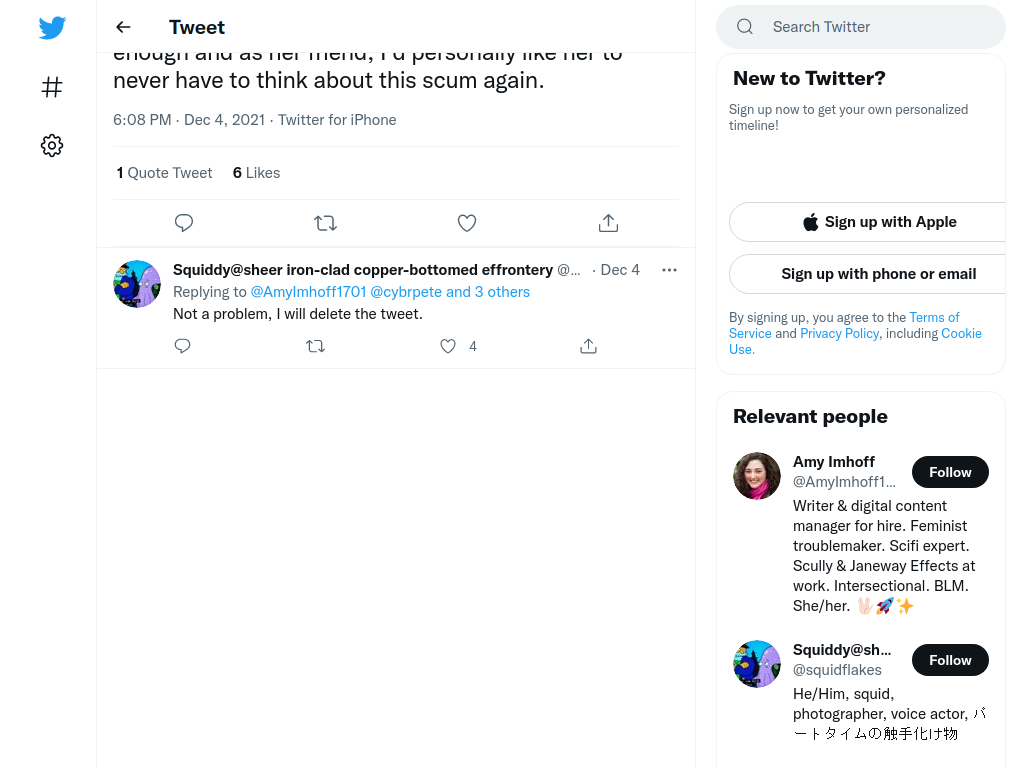This screenshot has width=1024, height=768.
Task: Retweet Squiddy's reply
Action: [x=315, y=346]
